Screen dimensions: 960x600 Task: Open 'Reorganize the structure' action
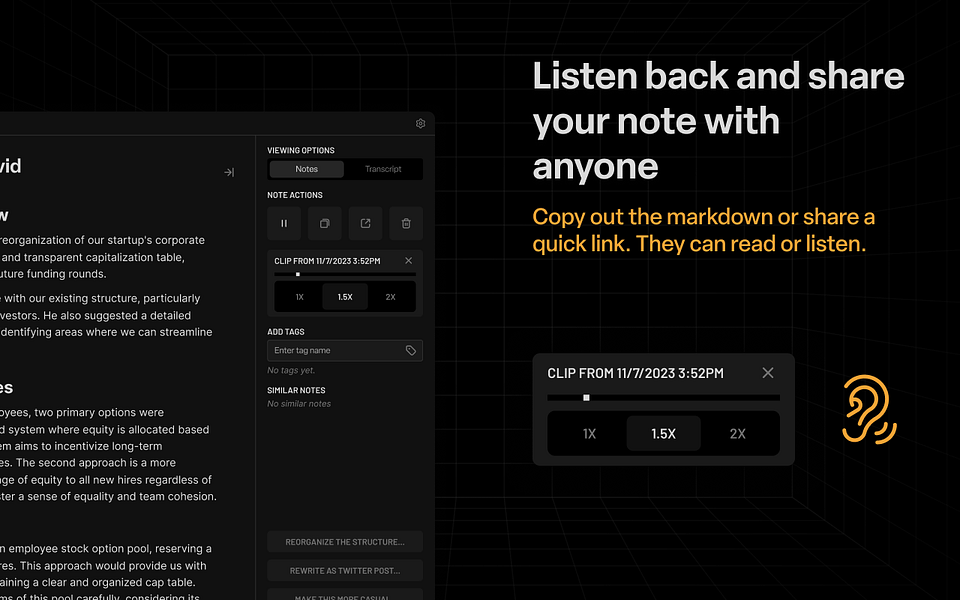coord(344,541)
